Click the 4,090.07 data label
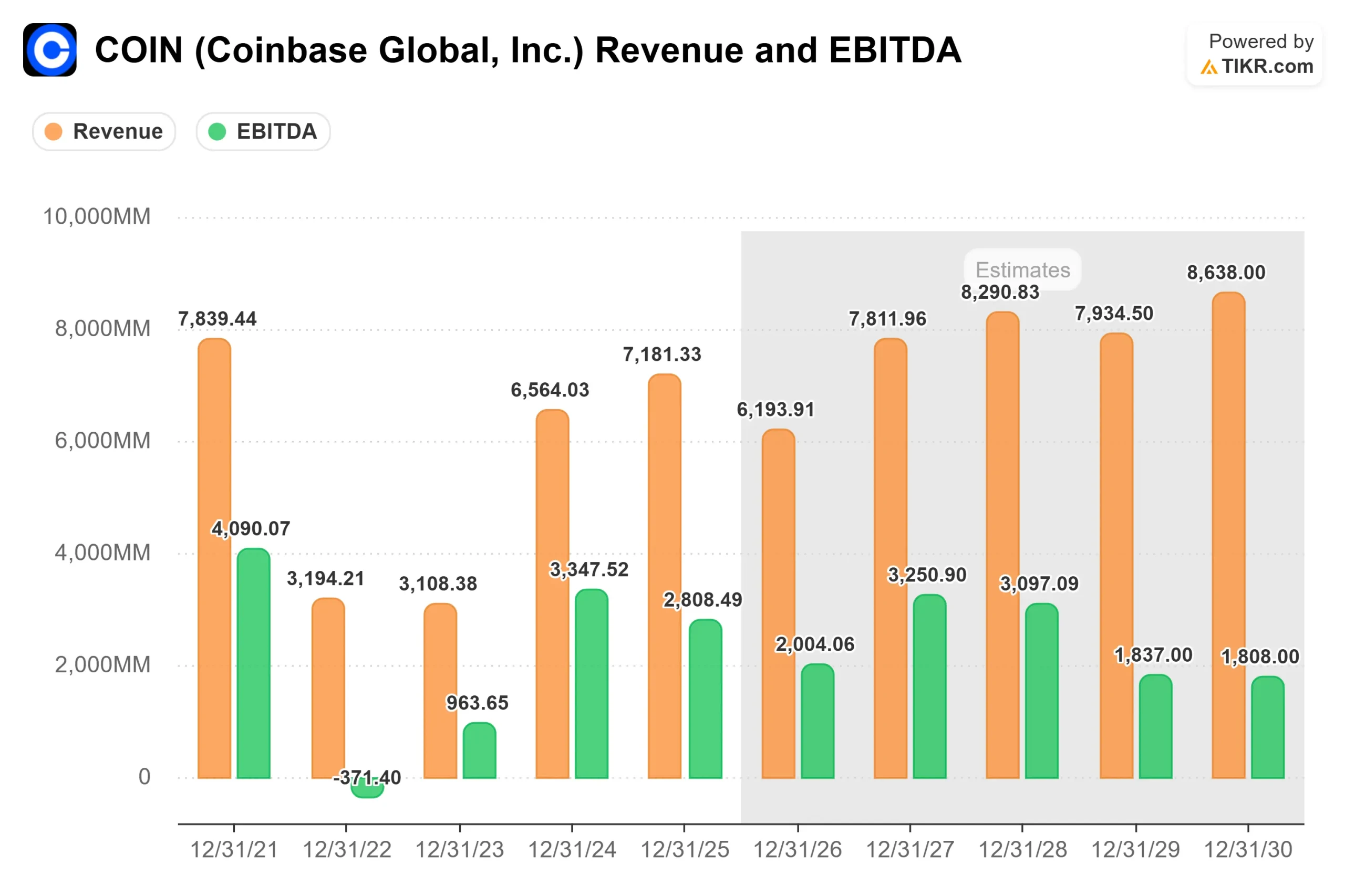Screen dimensions: 1345x896 [x=251, y=528]
